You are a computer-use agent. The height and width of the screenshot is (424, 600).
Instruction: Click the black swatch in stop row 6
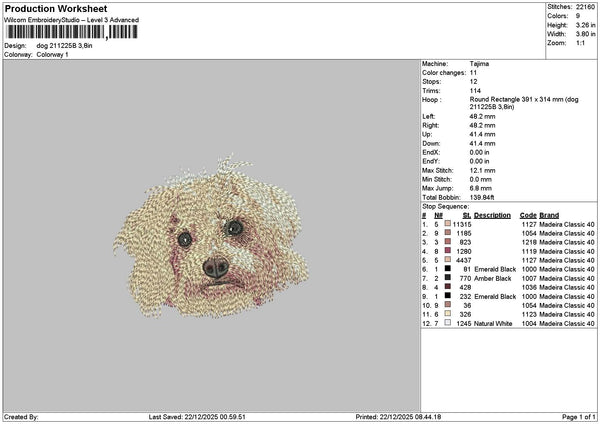[447, 269]
